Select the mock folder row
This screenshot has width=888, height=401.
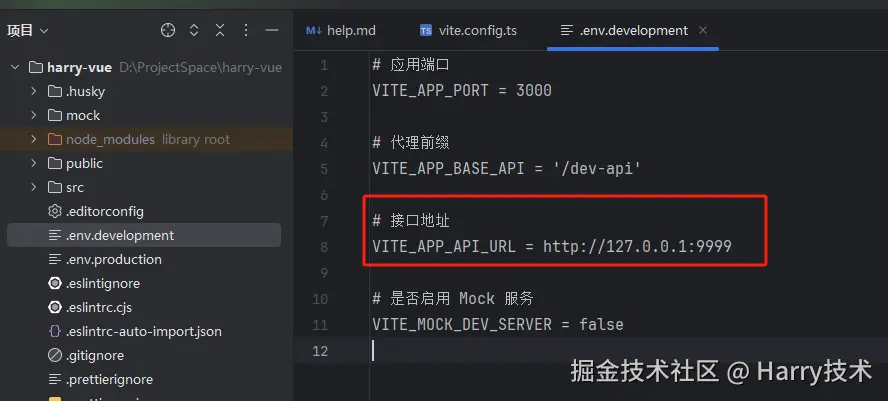[x=146, y=115]
